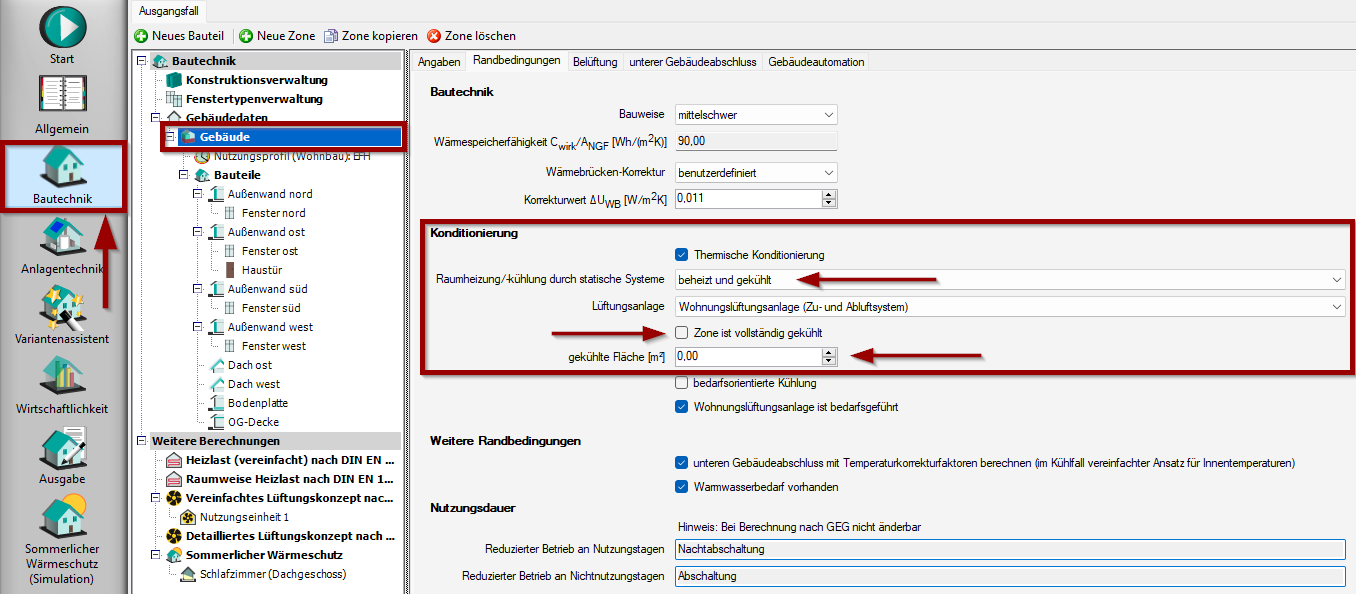Click the Zone kopieren button
This screenshot has width=1356, height=594.
pos(371,36)
